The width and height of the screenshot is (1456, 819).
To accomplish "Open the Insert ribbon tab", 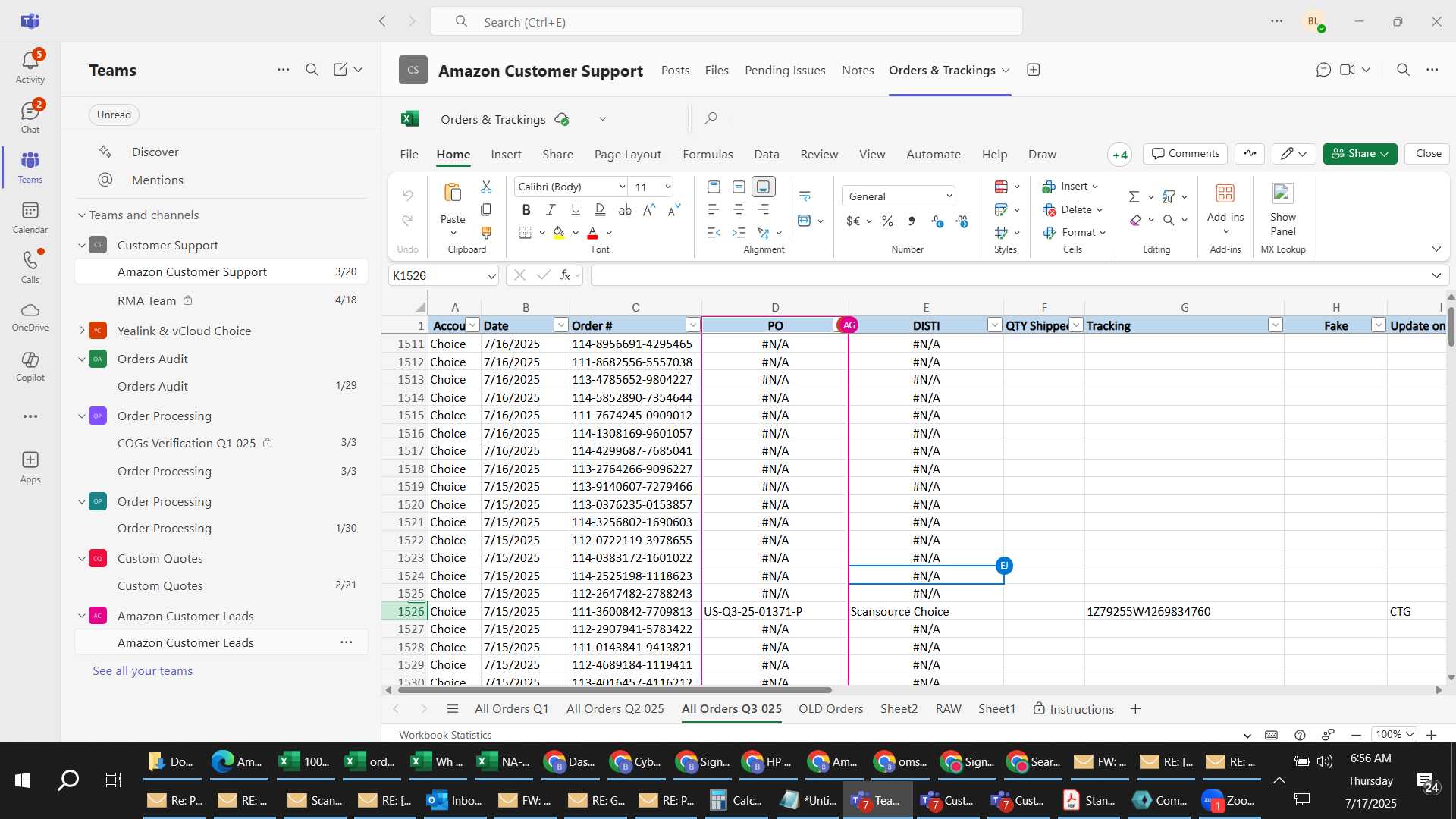I will (x=506, y=154).
